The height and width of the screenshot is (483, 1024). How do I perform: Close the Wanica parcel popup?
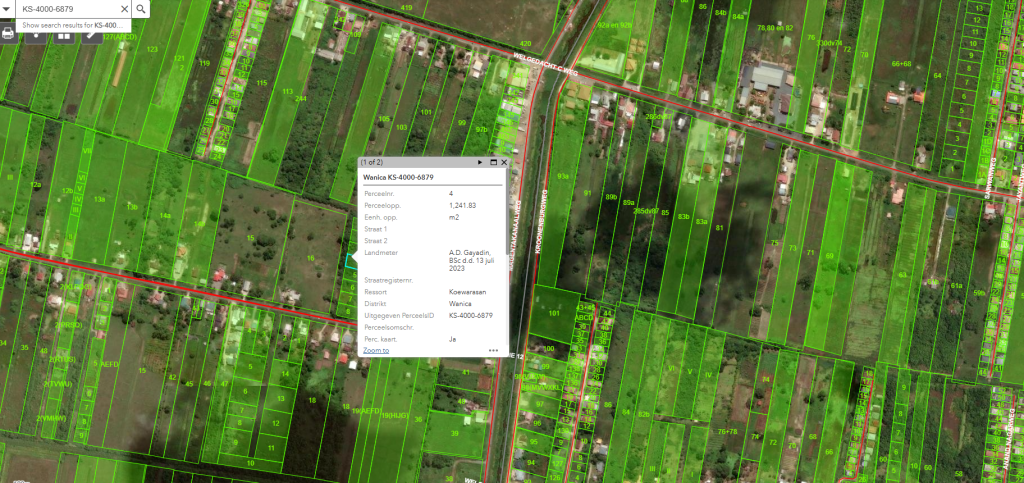[x=504, y=161]
